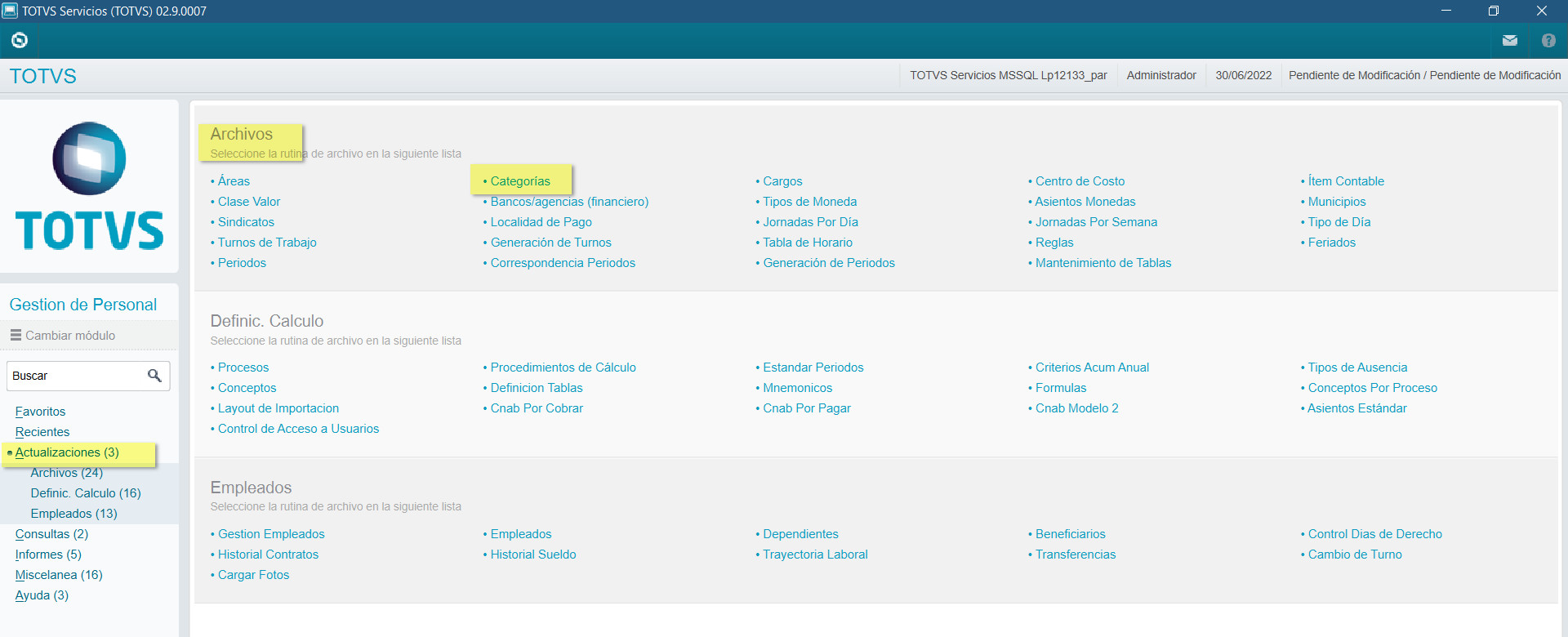Click the TOTVS logo image in sidebar
The image size is (1568, 637).
[x=90, y=185]
